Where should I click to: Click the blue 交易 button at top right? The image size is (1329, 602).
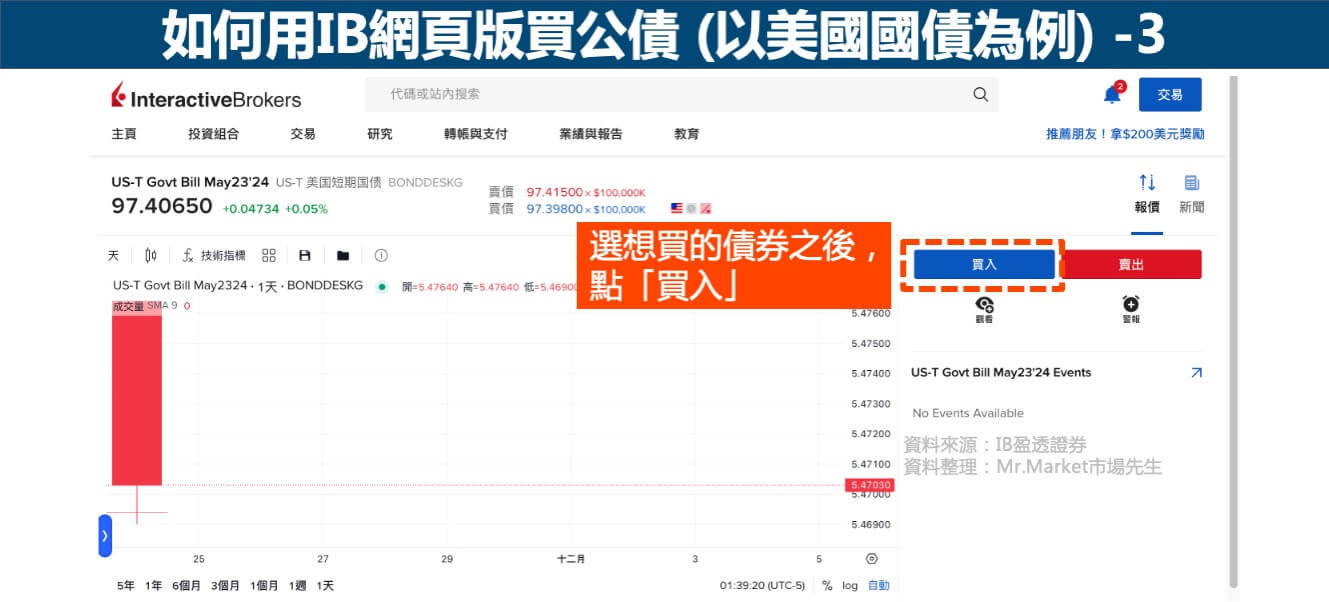tap(1170, 94)
